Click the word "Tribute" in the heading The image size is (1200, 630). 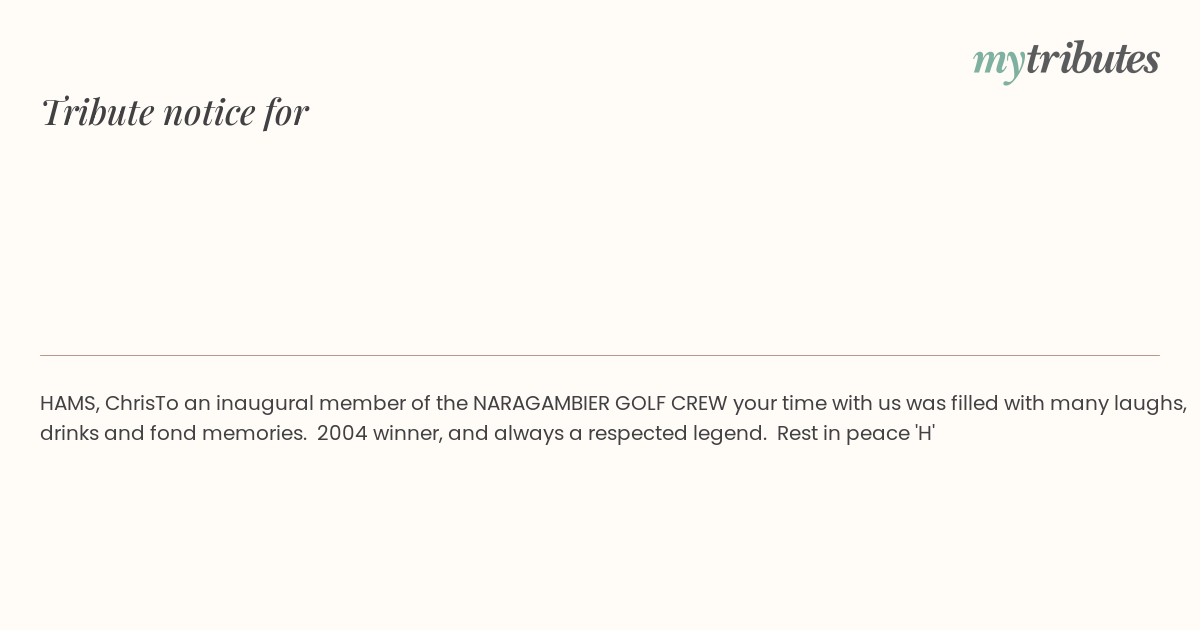pyautogui.click(x=98, y=112)
